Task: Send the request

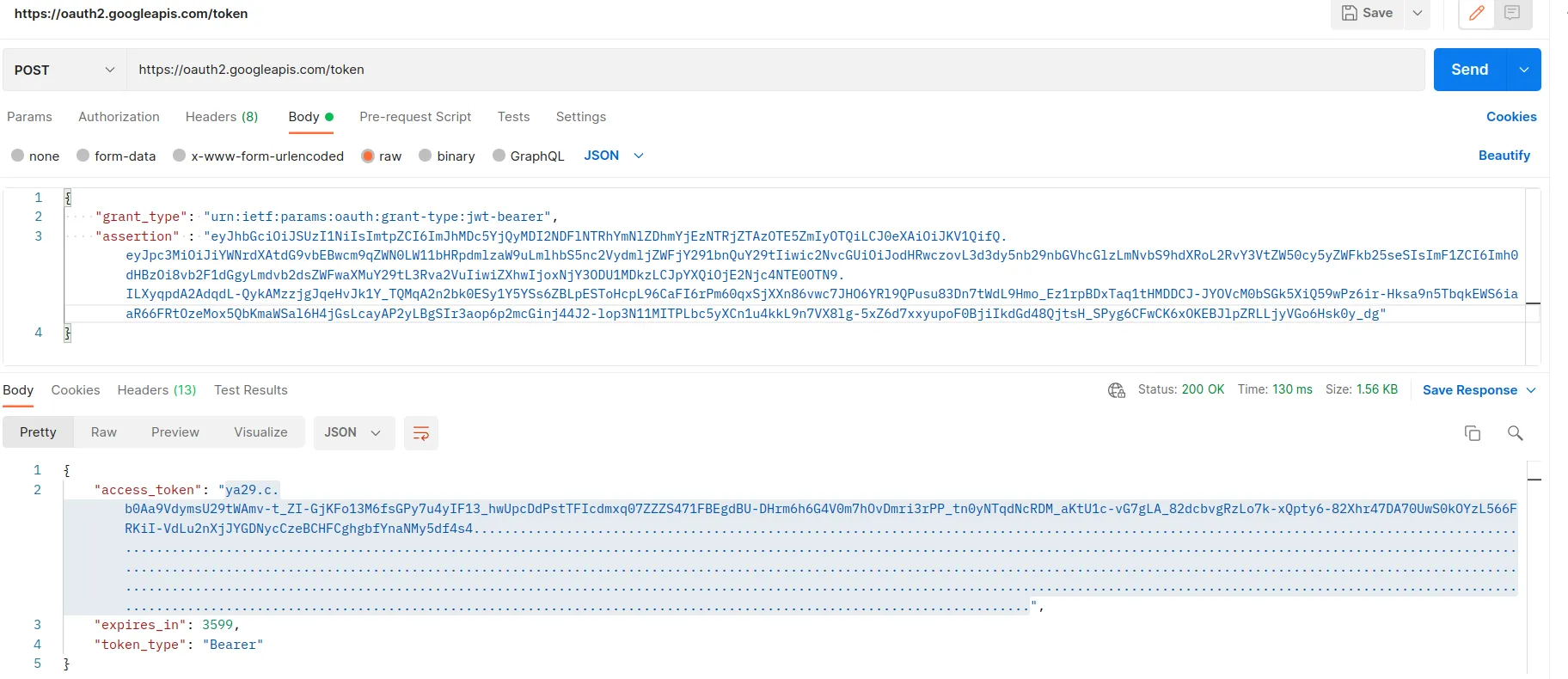Action: [1470, 70]
